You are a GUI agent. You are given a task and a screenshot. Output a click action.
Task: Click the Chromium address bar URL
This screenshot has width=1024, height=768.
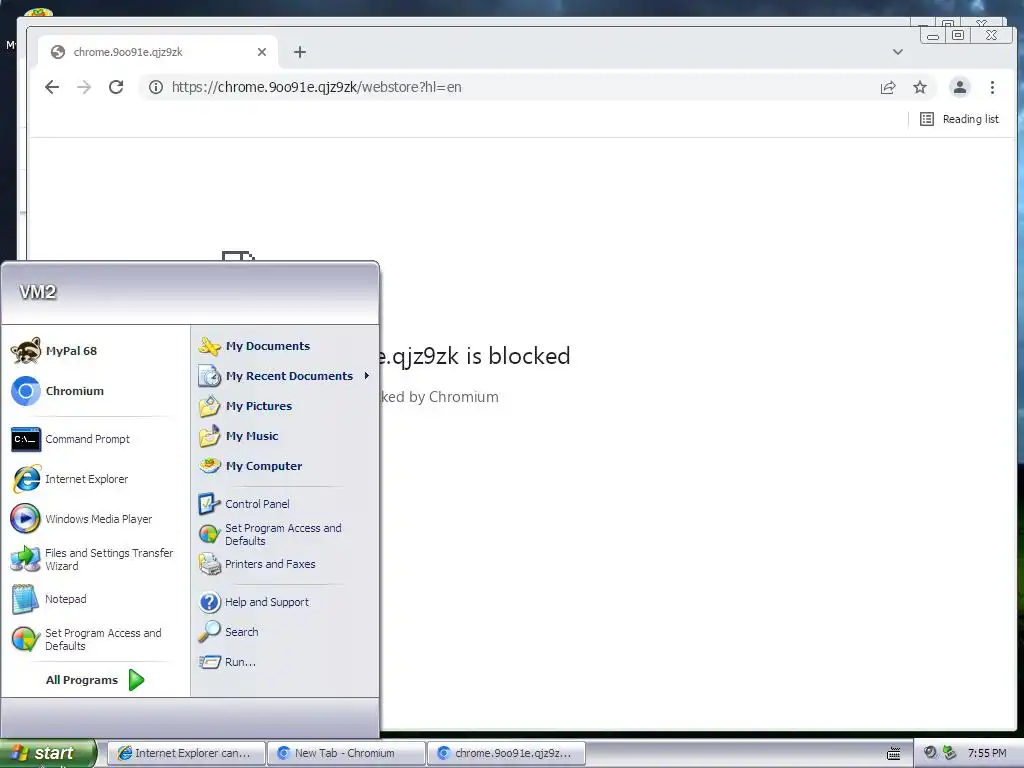pos(317,87)
